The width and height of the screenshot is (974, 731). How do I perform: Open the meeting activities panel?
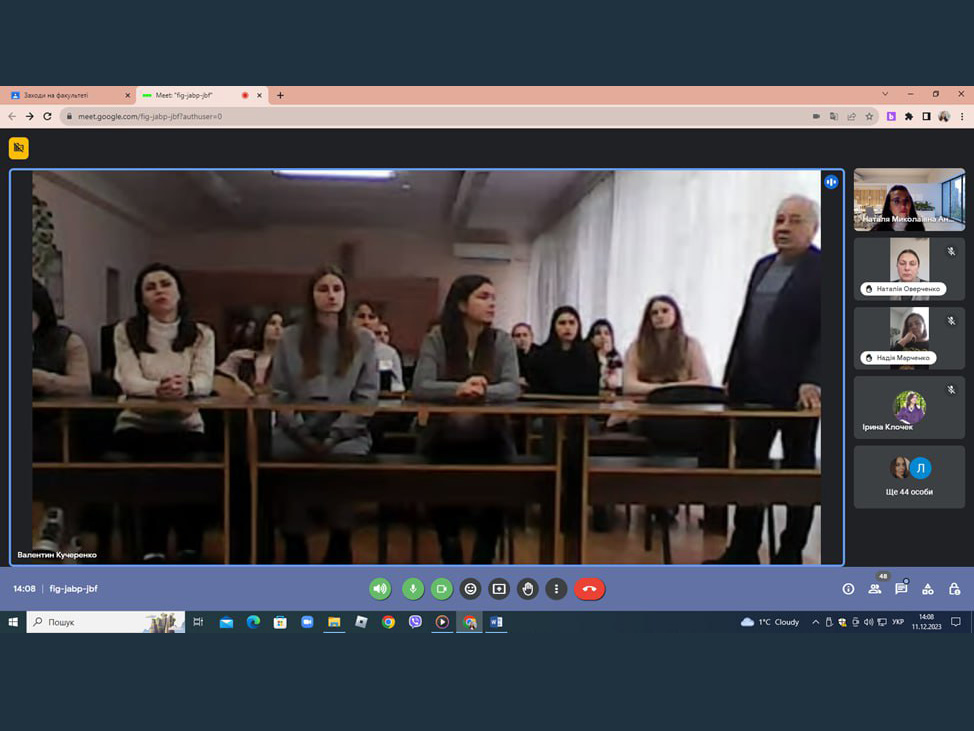928,589
